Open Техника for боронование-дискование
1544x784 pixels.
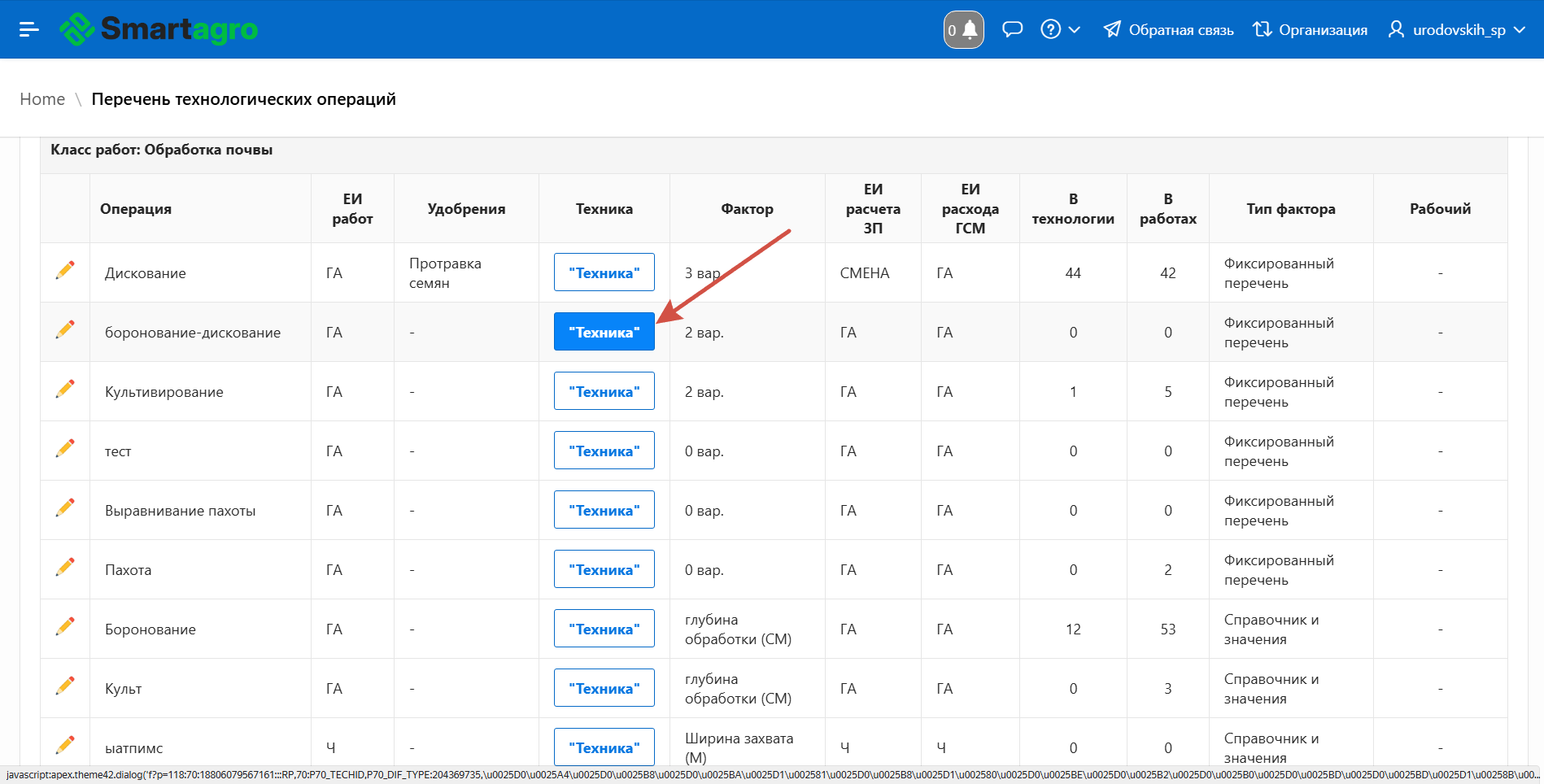point(604,332)
